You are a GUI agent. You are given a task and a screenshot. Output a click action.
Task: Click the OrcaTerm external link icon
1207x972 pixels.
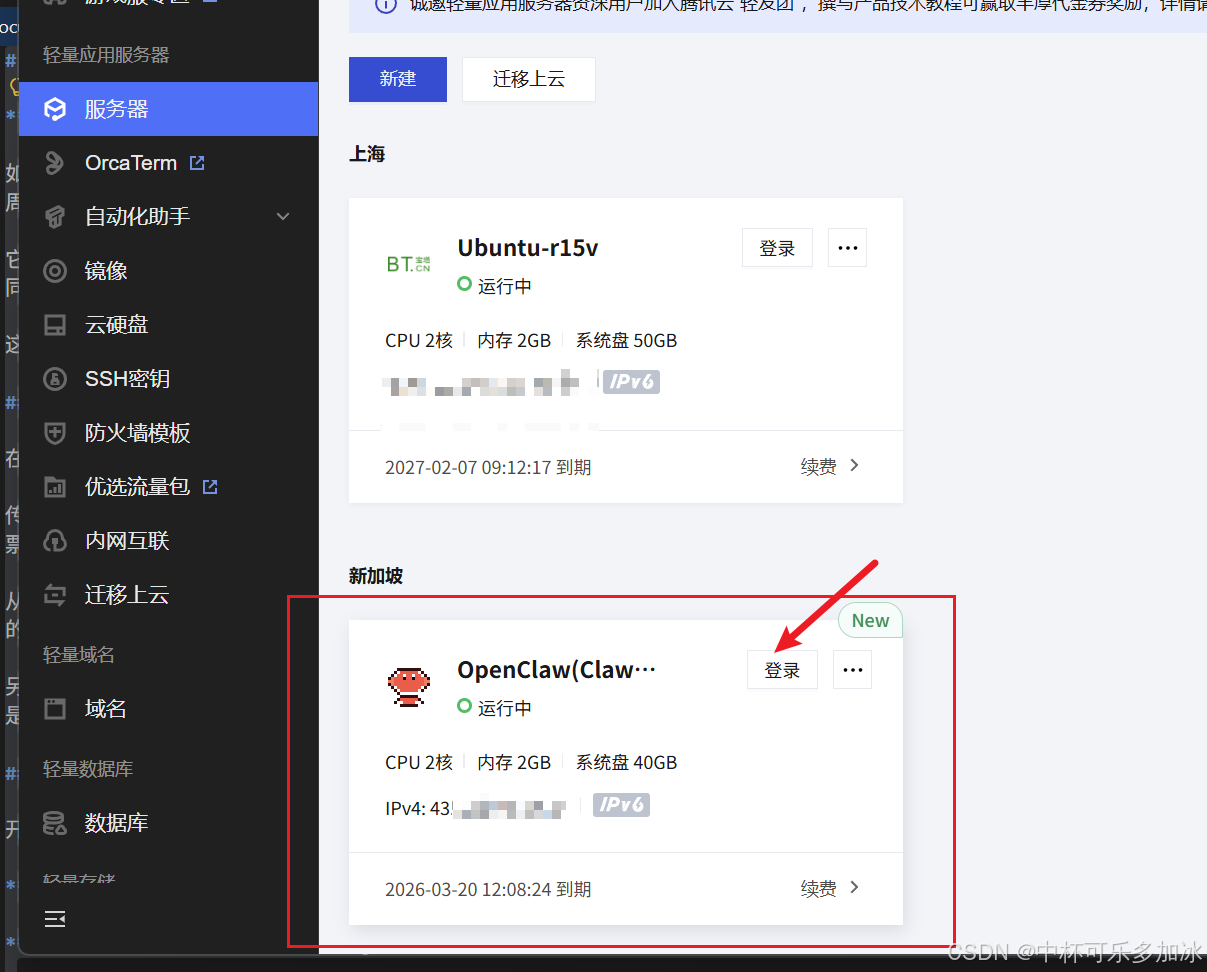pyautogui.click(x=197, y=162)
